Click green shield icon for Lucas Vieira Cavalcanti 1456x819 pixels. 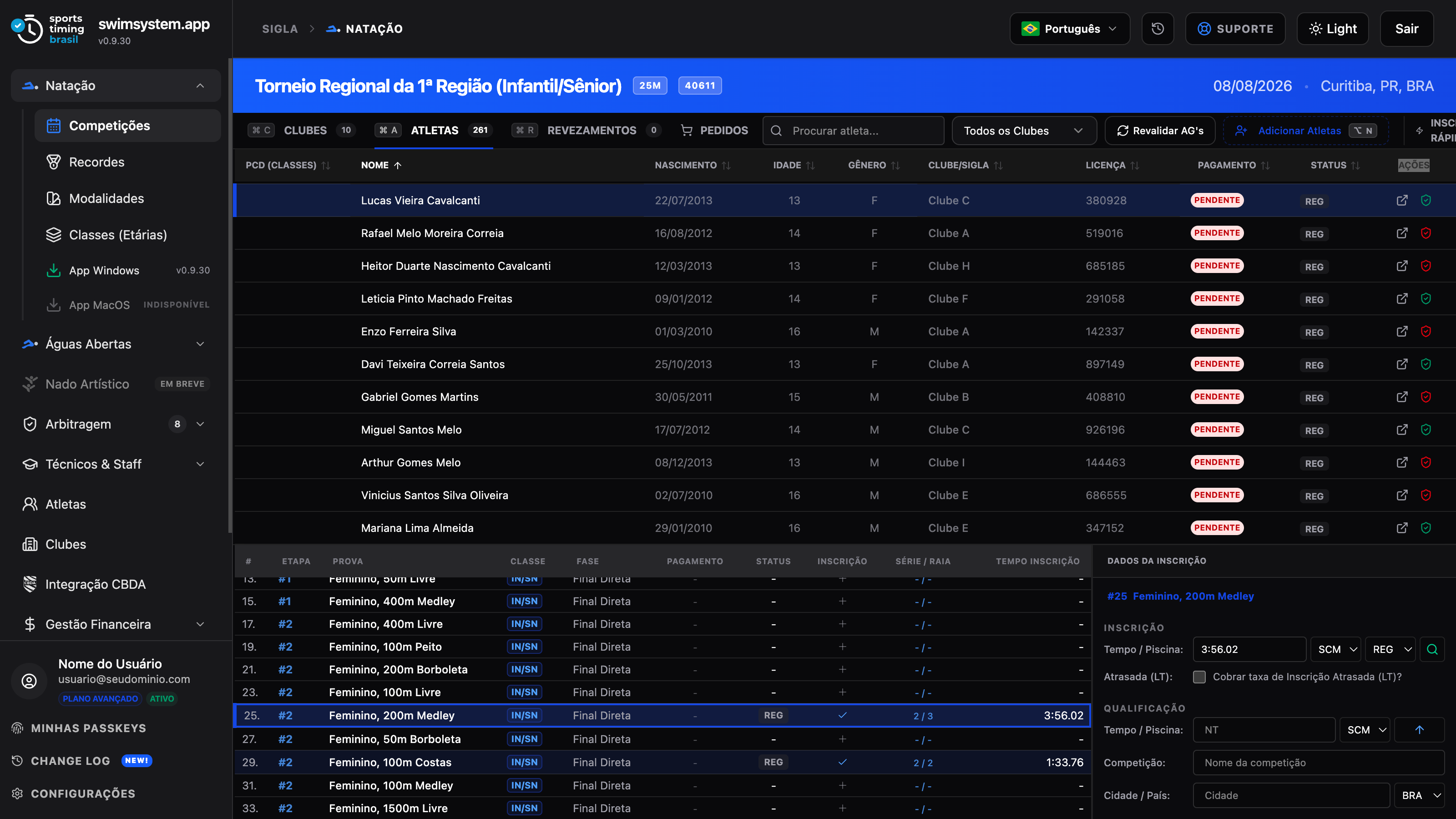[x=1426, y=200]
